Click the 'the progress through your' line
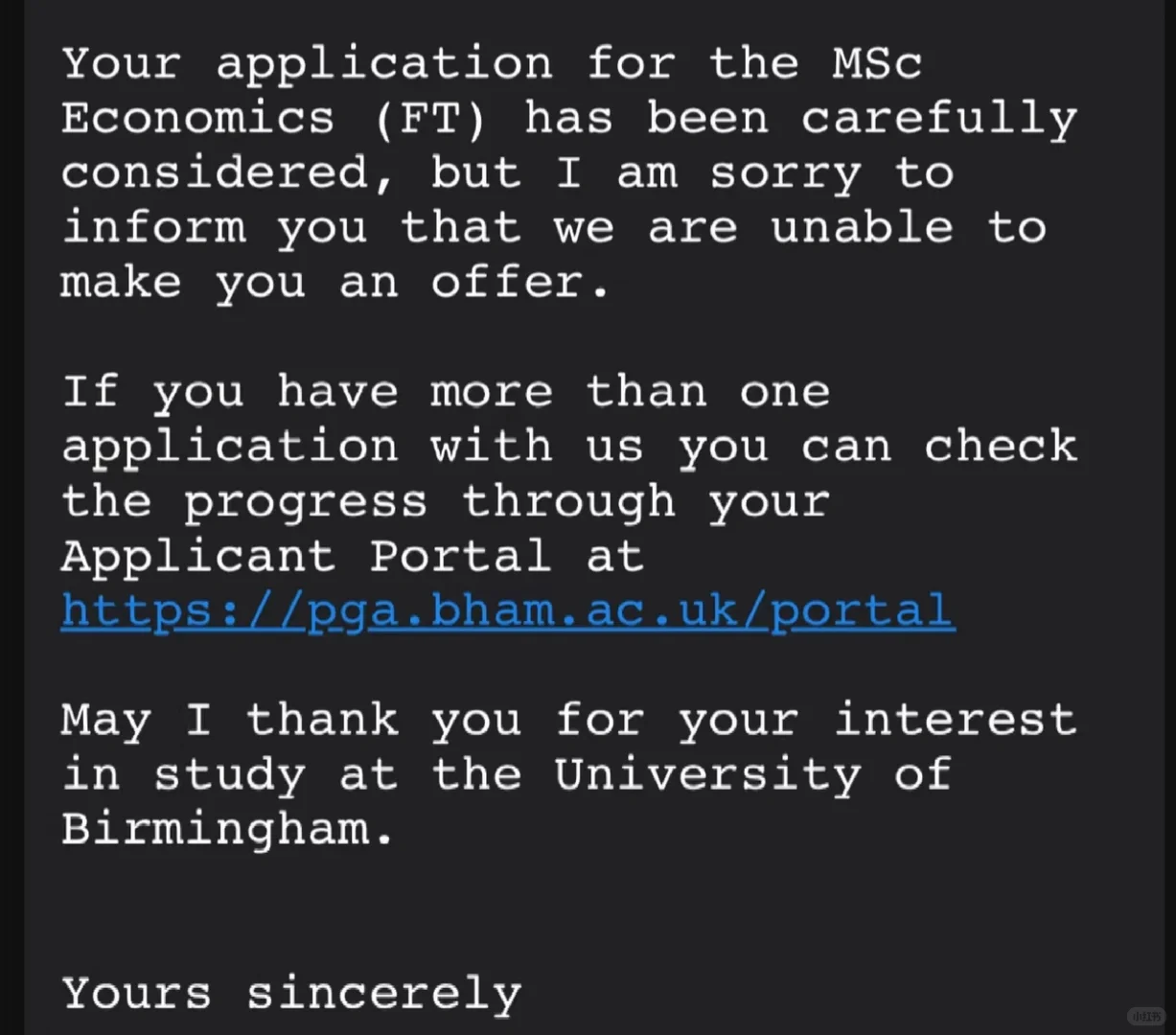The image size is (1176, 1035). coord(446,502)
